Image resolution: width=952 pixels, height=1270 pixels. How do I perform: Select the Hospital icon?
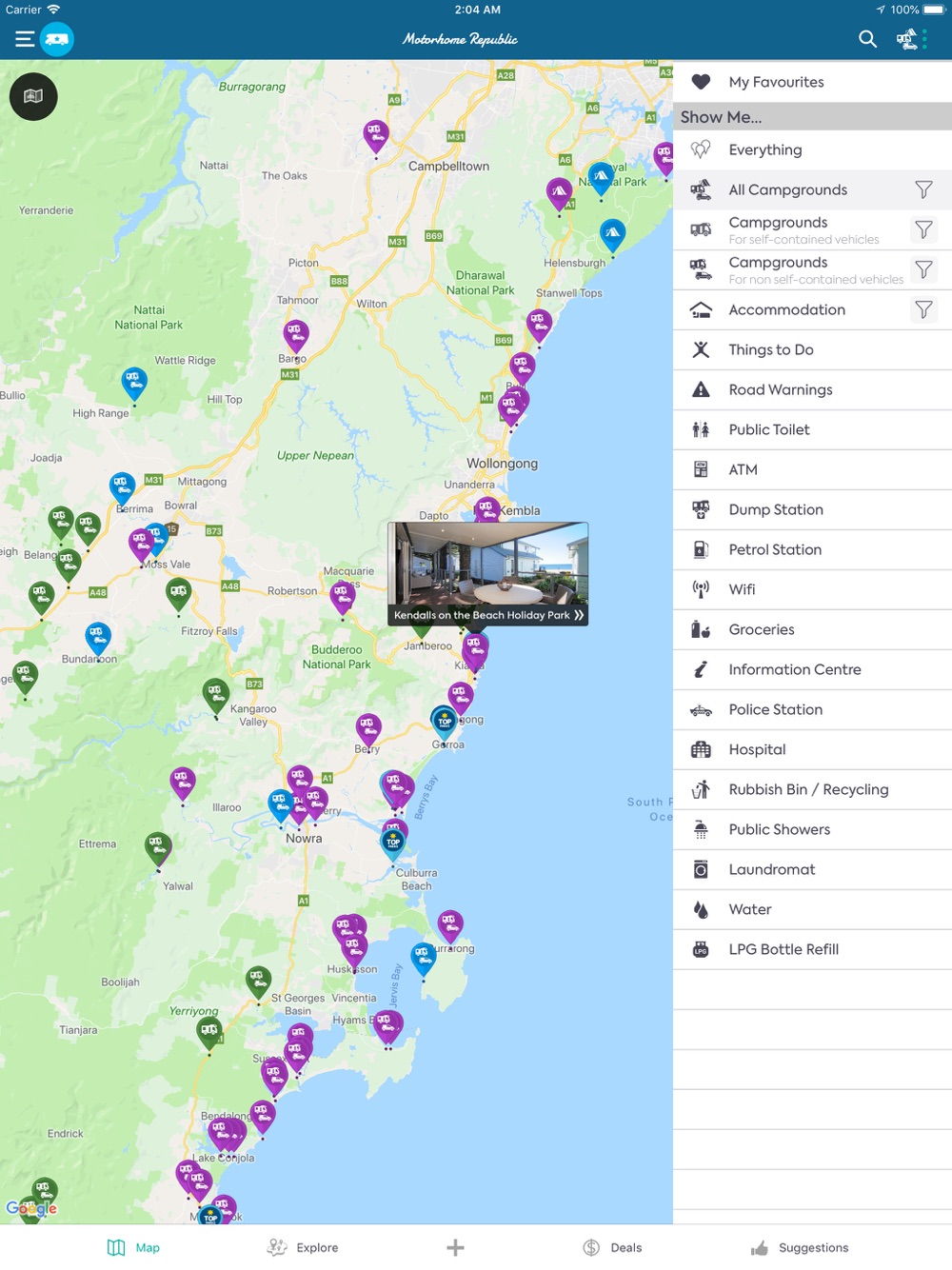coord(701,749)
